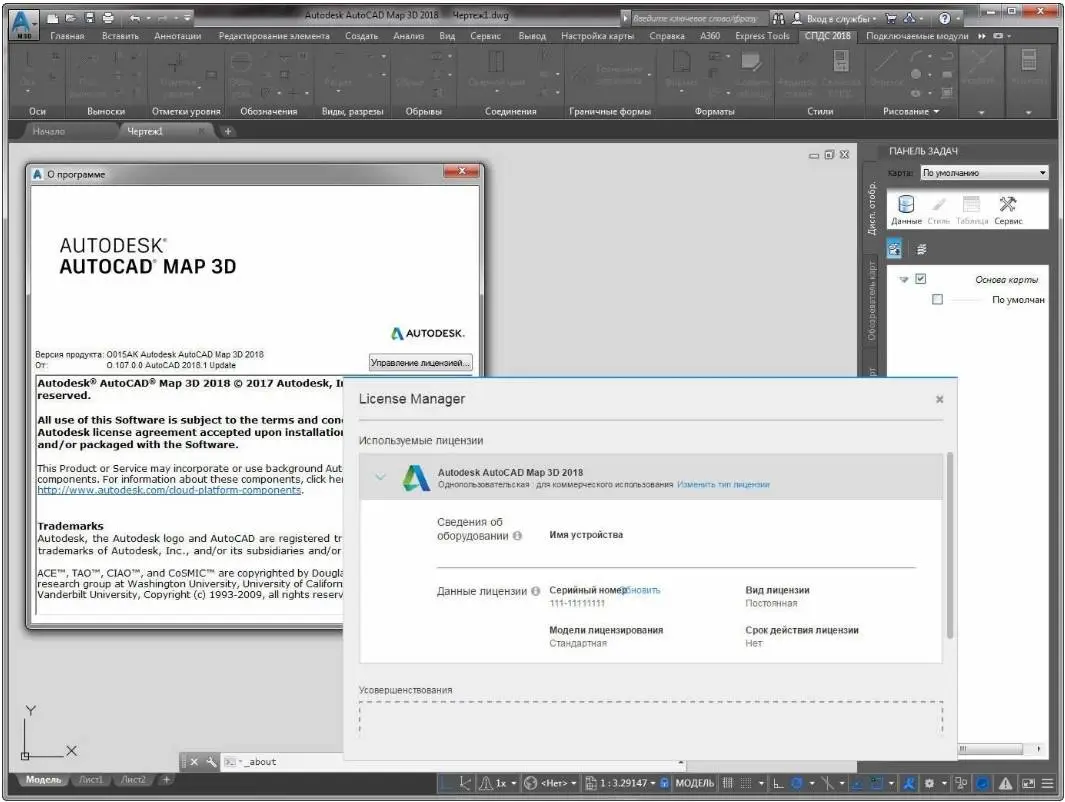
Task: Add a new layout with the plus tab
Action: click(x=166, y=780)
